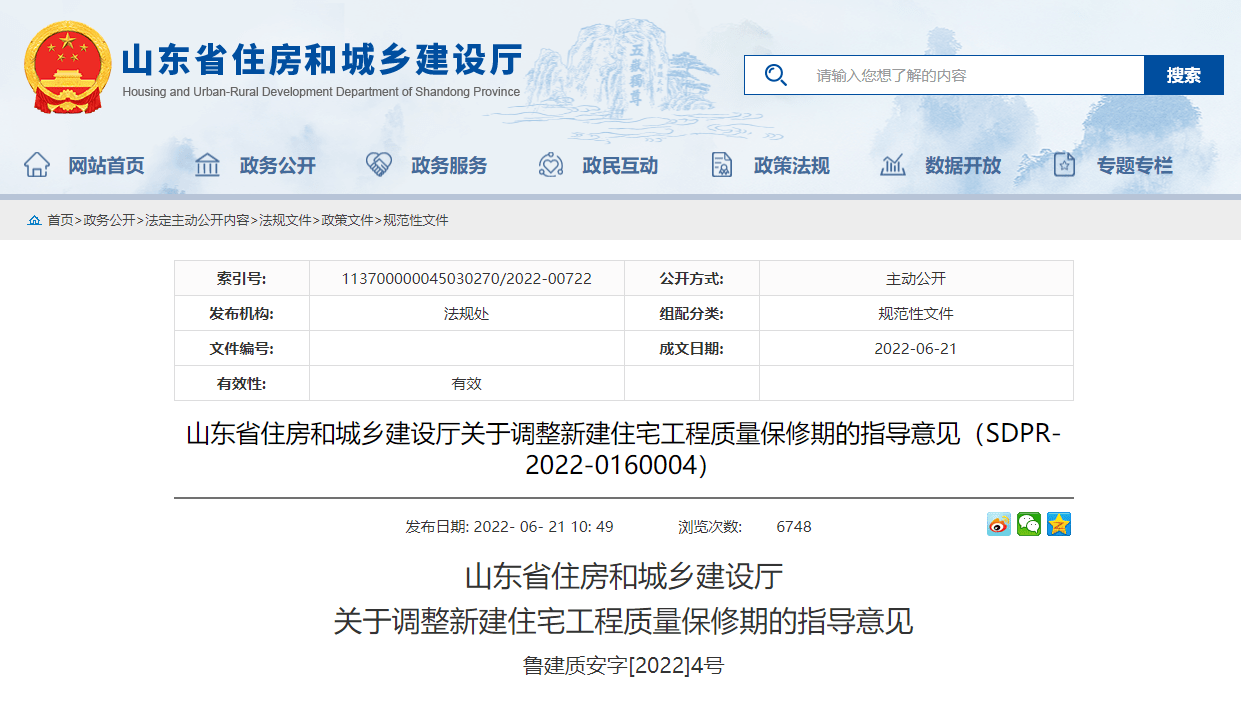Click the heading 关于调整新建住宅工程质量保修期的指导意见
1241x701 pixels.
click(623, 622)
